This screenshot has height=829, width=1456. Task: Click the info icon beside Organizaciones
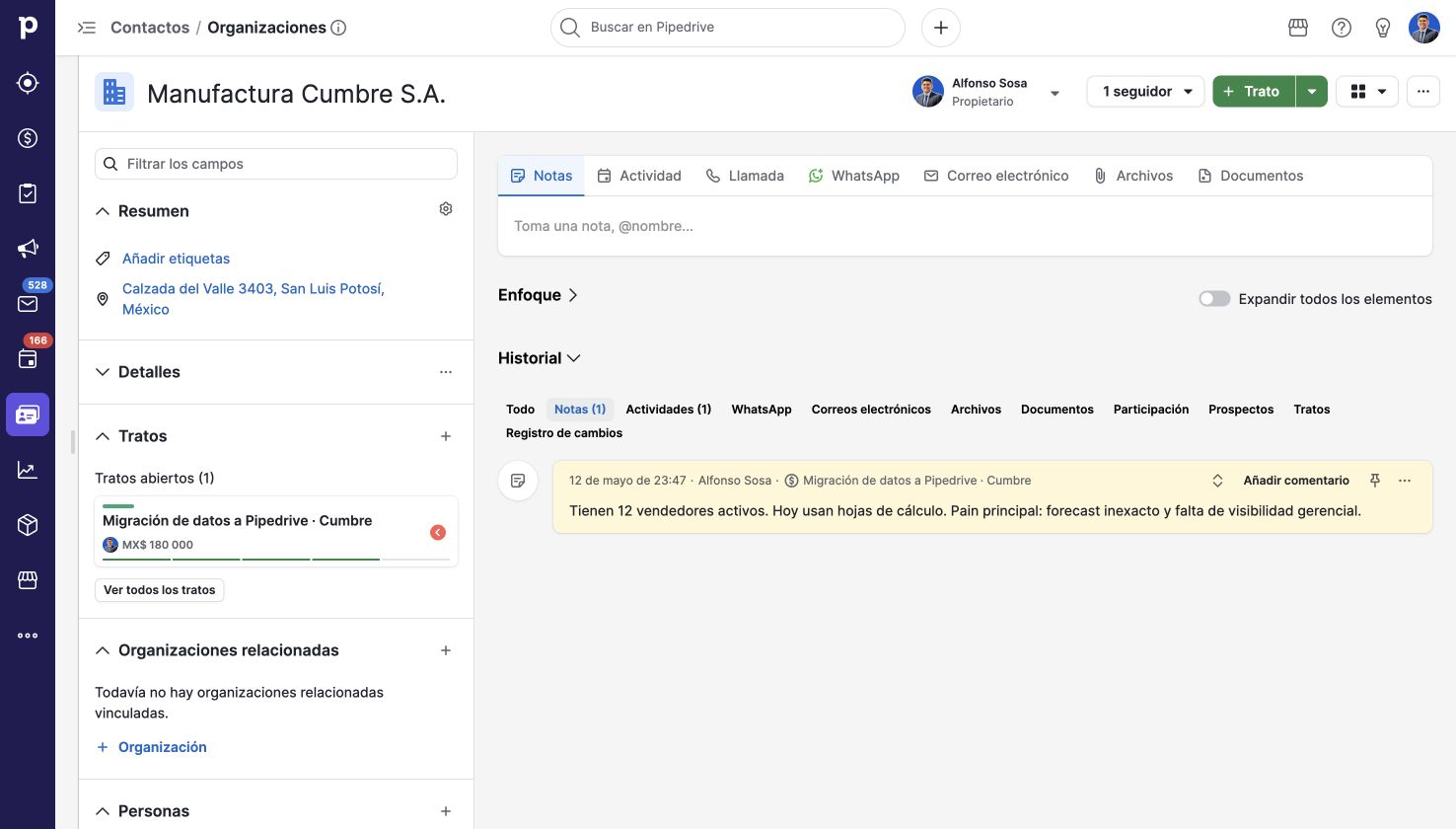(x=338, y=28)
